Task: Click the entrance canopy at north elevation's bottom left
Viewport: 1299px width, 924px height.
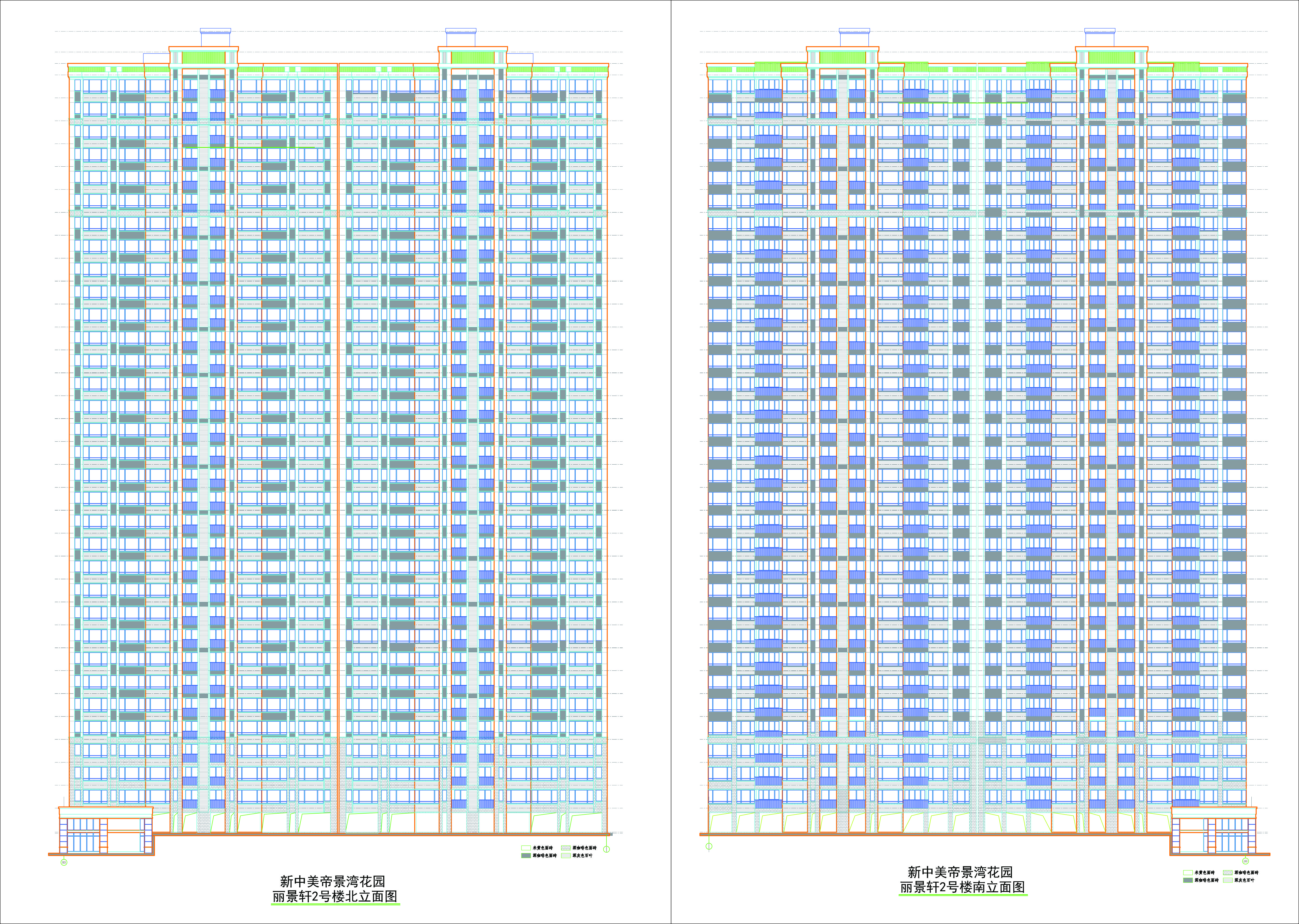Action: click(x=106, y=813)
